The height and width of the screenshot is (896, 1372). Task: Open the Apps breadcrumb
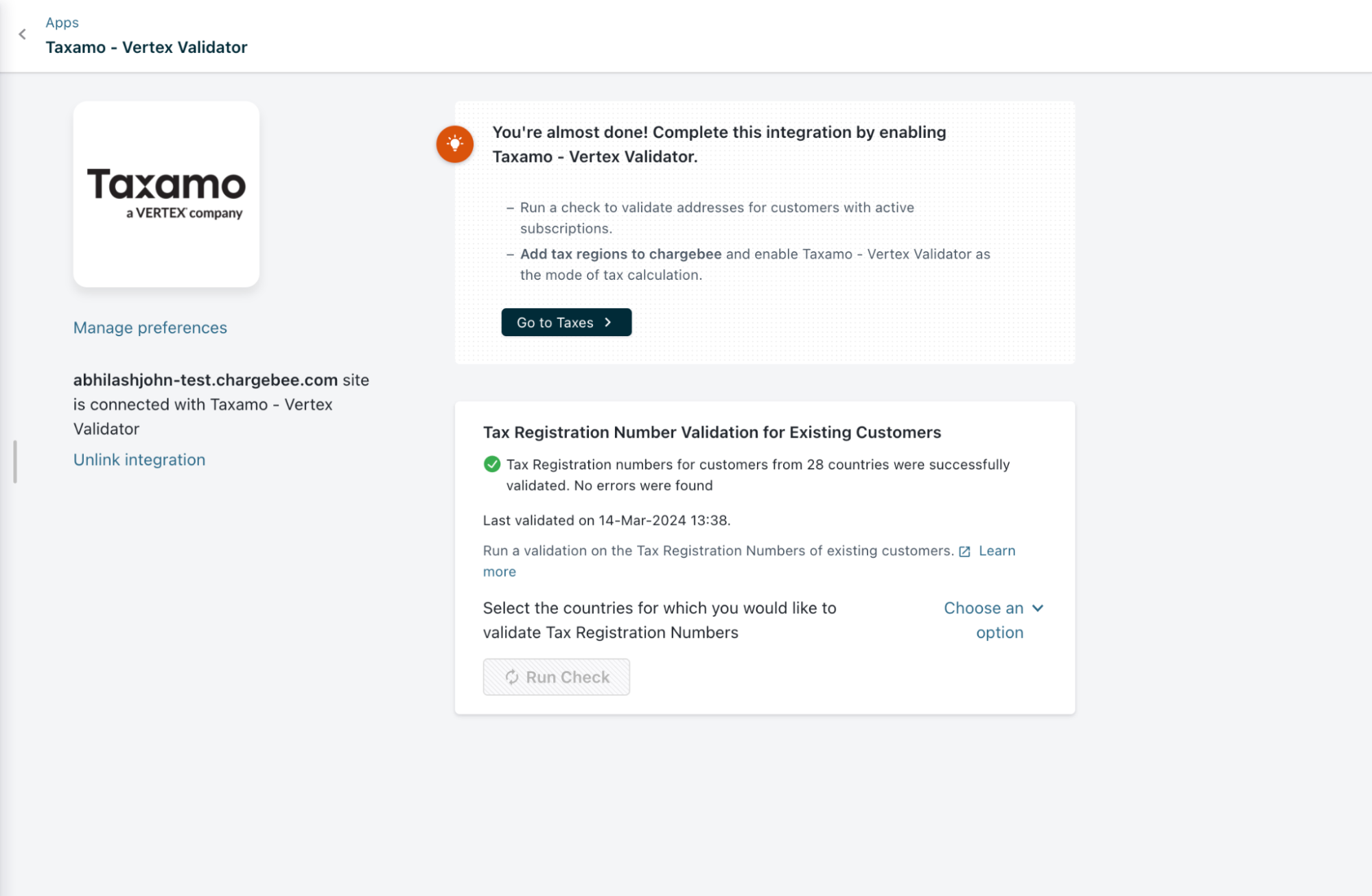(62, 23)
